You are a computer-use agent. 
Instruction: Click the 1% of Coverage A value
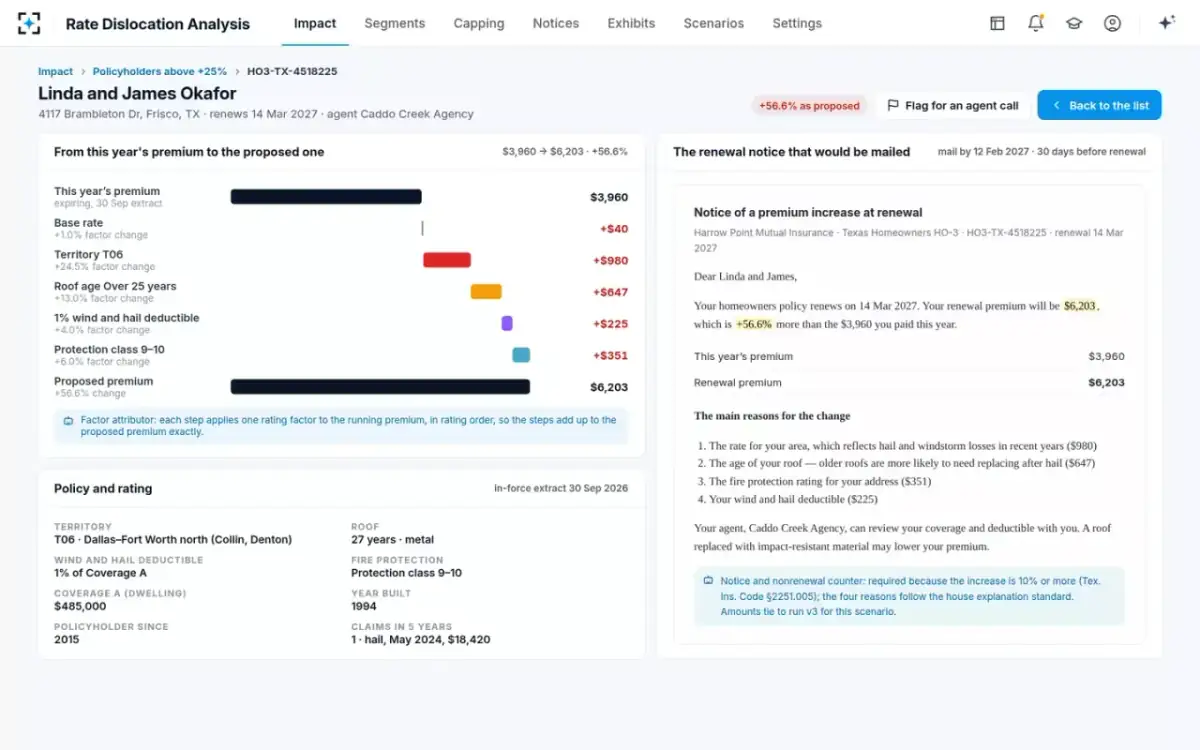coord(100,574)
